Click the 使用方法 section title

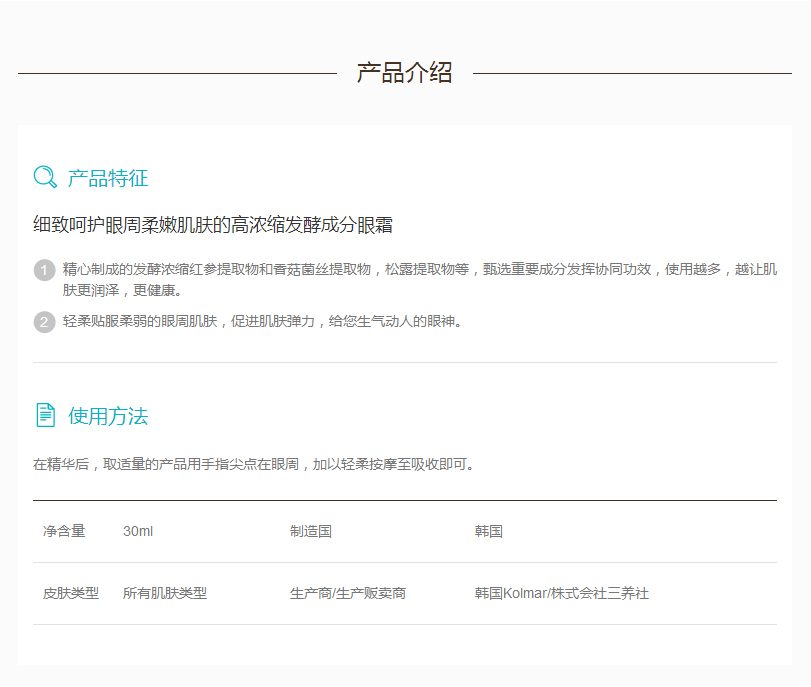point(108,416)
